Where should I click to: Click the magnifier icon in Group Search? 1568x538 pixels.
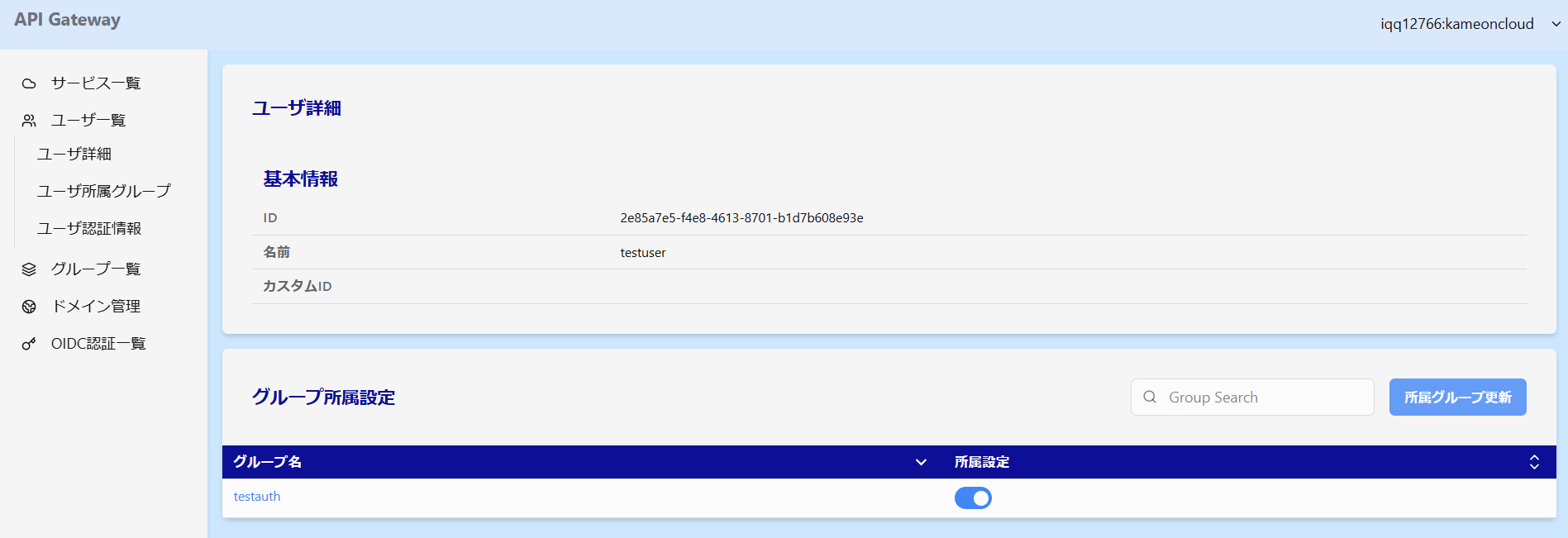[x=1150, y=398]
